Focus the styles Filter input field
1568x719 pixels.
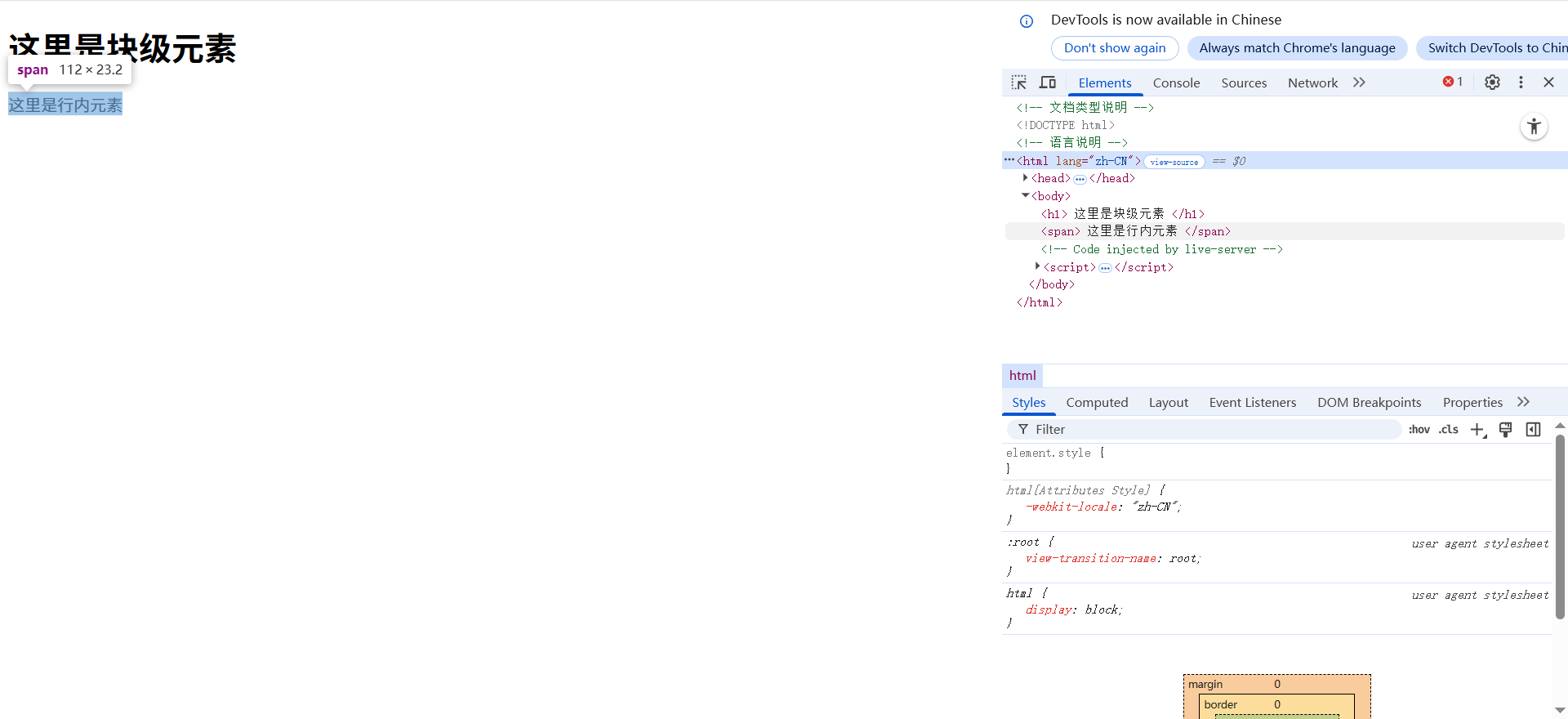point(1204,430)
